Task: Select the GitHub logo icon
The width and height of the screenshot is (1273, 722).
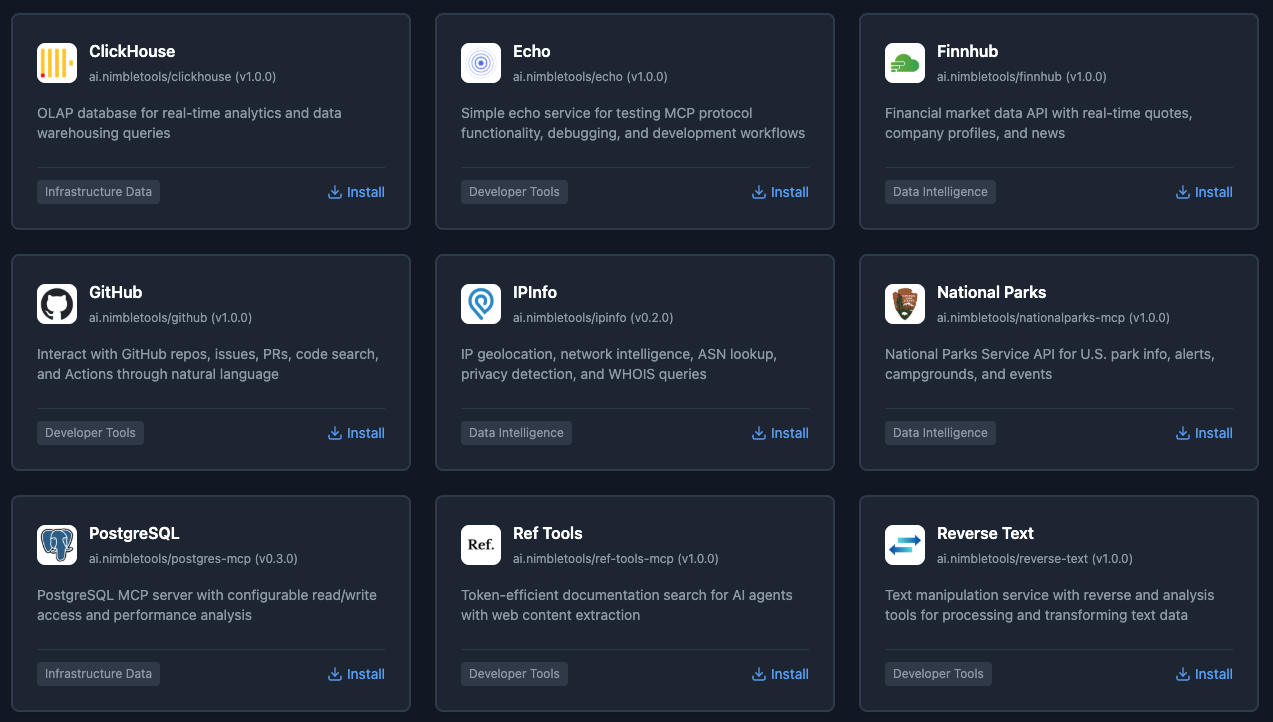Action: (56, 303)
